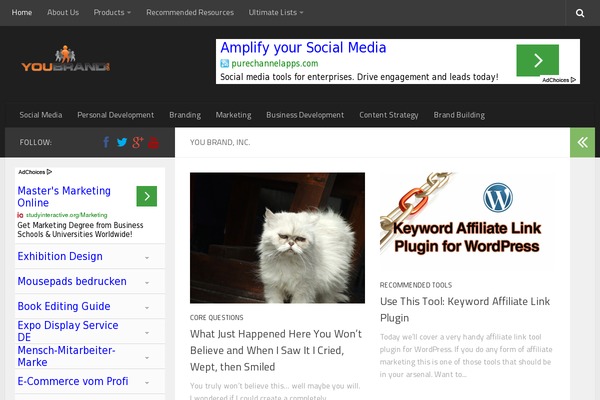Select the Content Strategy category
Viewport: 600px width, 400px height.
coord(389,115)
